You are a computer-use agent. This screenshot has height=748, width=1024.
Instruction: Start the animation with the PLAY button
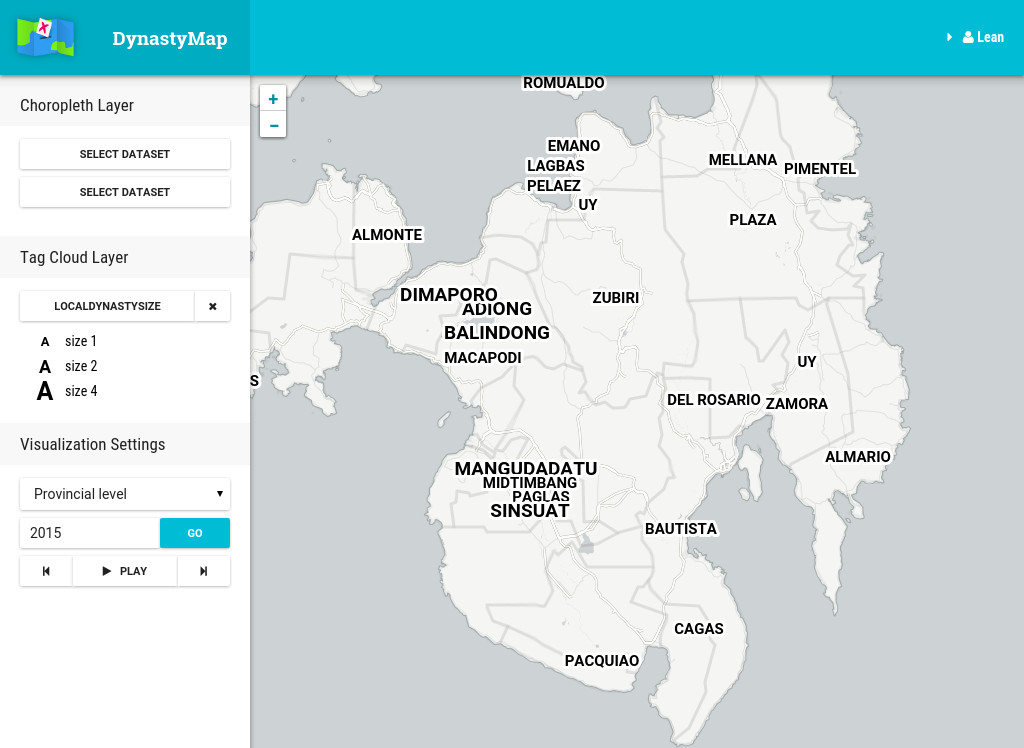[x=124, y=570]
